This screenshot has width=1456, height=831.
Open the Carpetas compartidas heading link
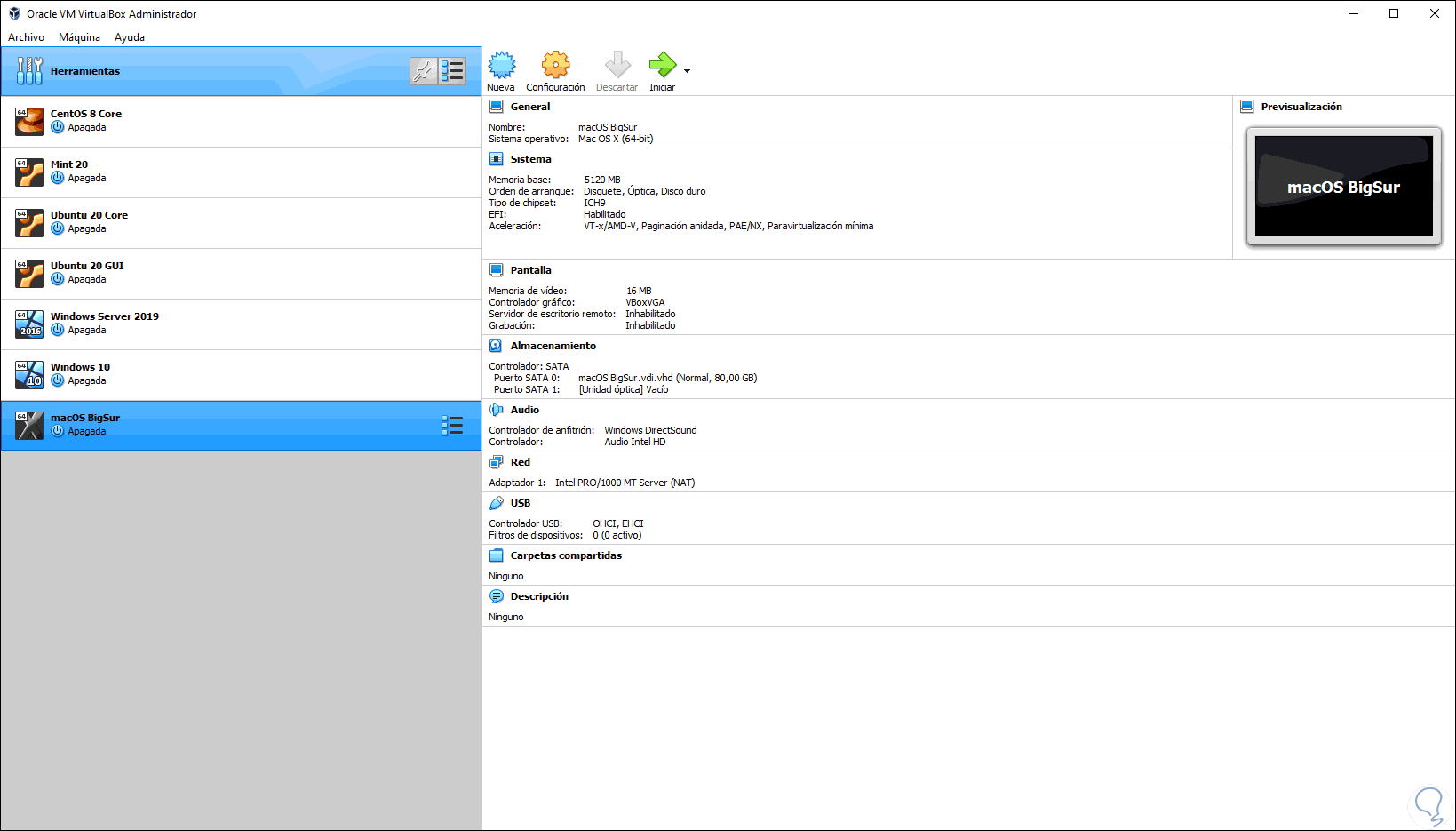(566, 555)
